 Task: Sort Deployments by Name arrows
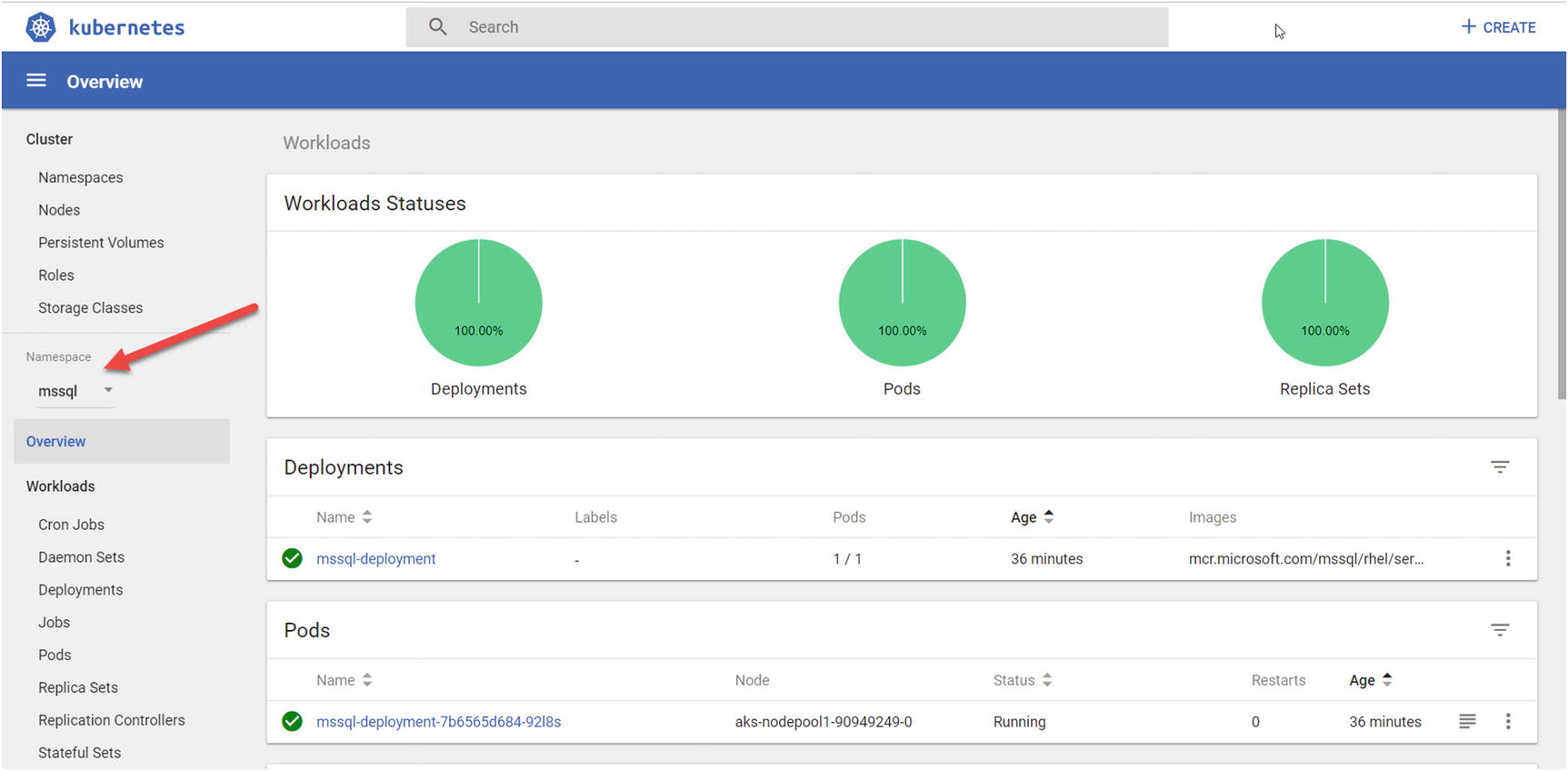(367, 516)
